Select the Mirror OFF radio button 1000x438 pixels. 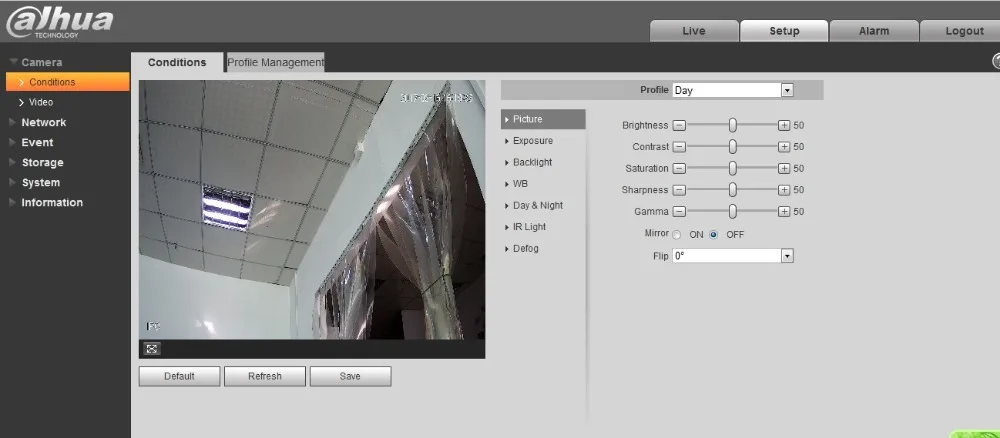tap(714, 235)
